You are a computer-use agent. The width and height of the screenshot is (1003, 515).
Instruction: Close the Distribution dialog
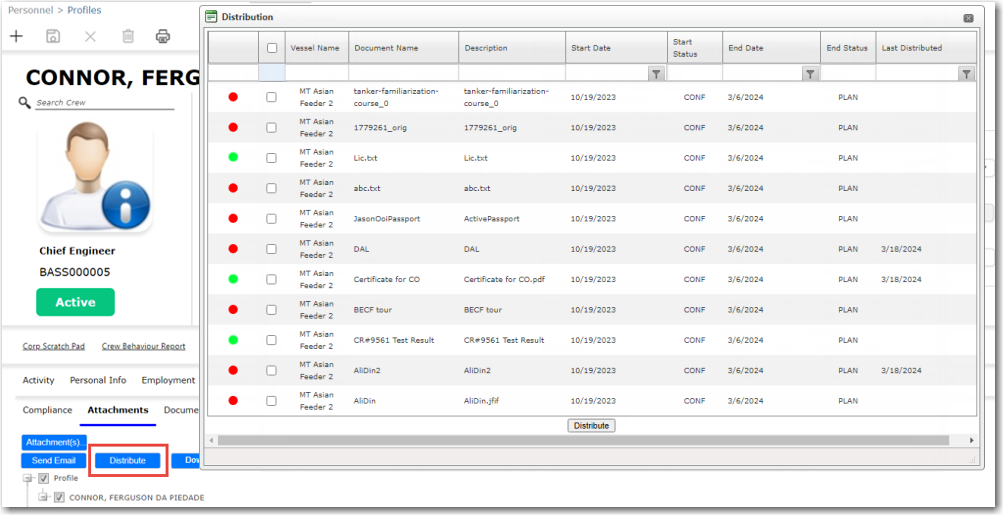(967, 18)
